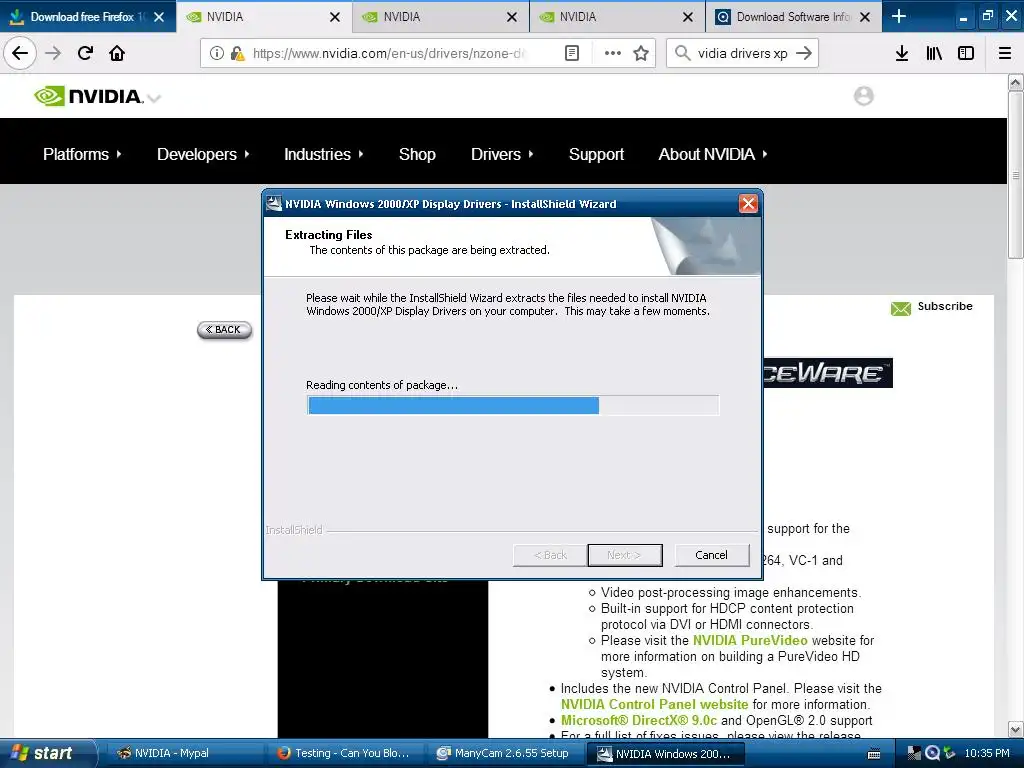Screen dimensions: 1024x768
Task: Toggle the sidebars icon
Action: coord(966,53)
